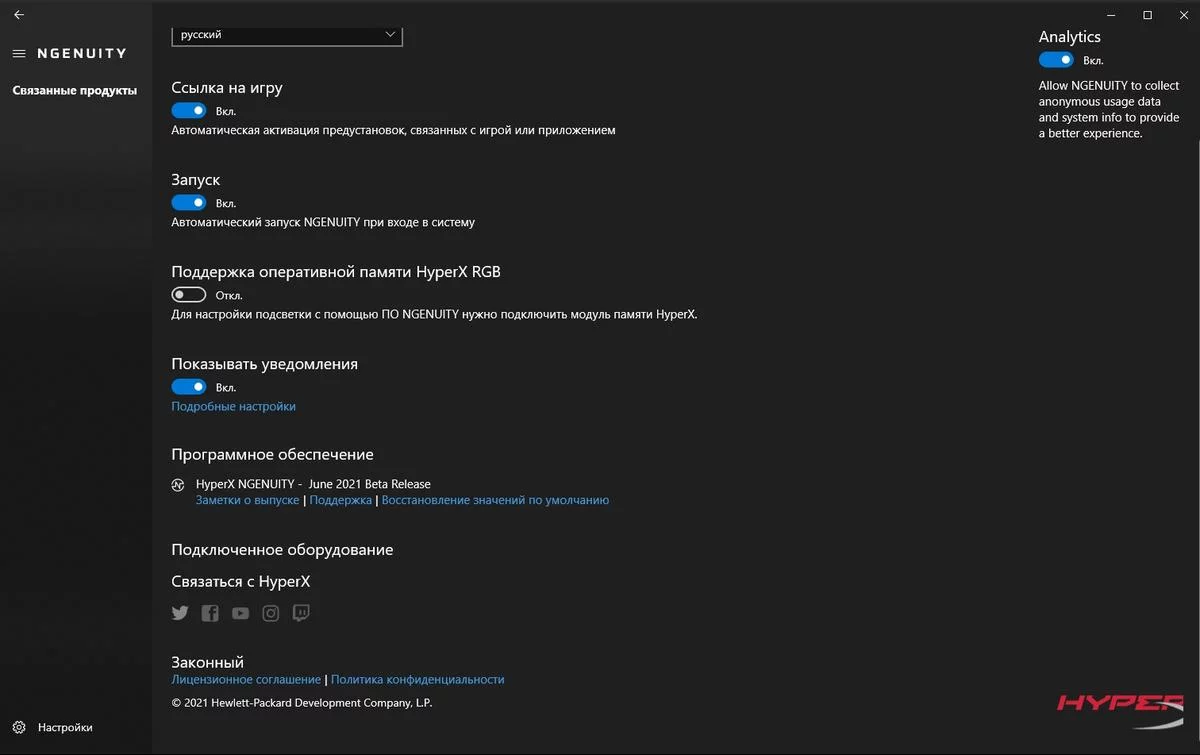
Task: Open Политика конфиденциальности link
Action: [417, 680]
